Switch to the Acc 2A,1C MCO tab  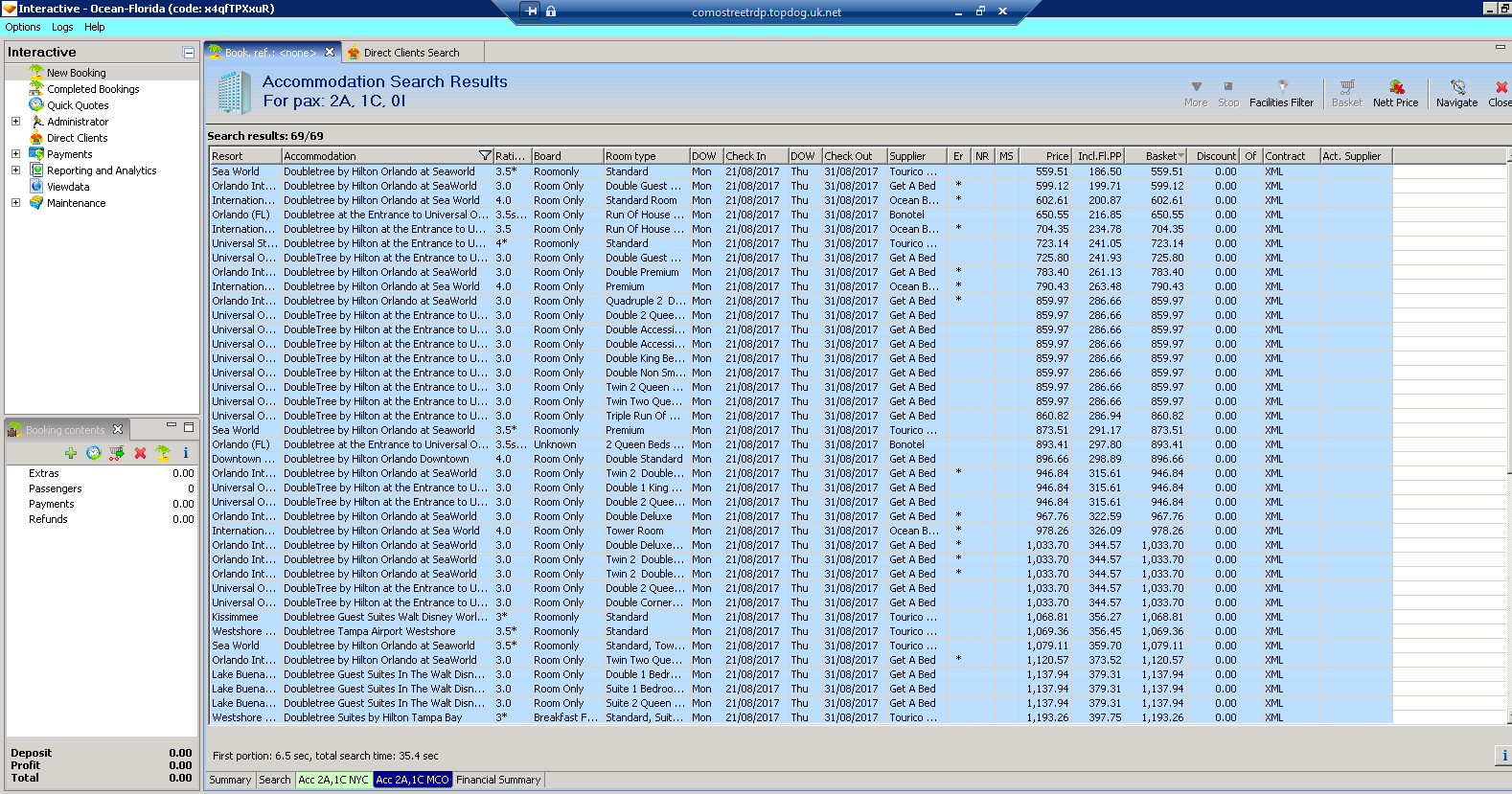click(412, 780)
